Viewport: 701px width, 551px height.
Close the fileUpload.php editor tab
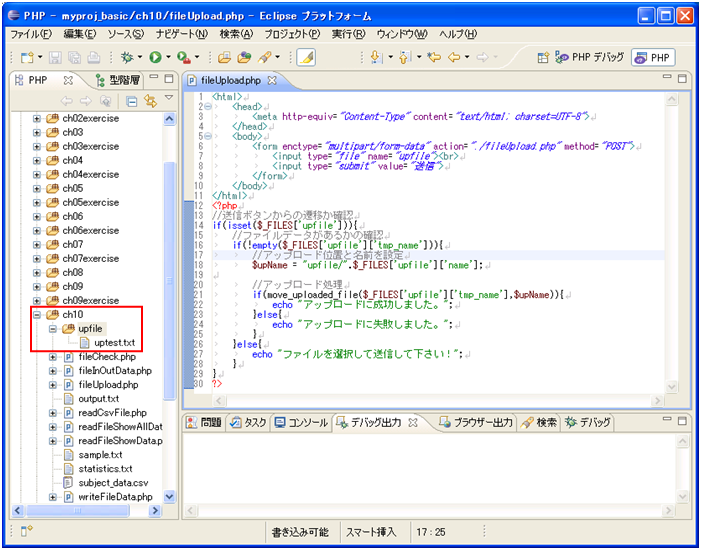[x=273, y=80]
